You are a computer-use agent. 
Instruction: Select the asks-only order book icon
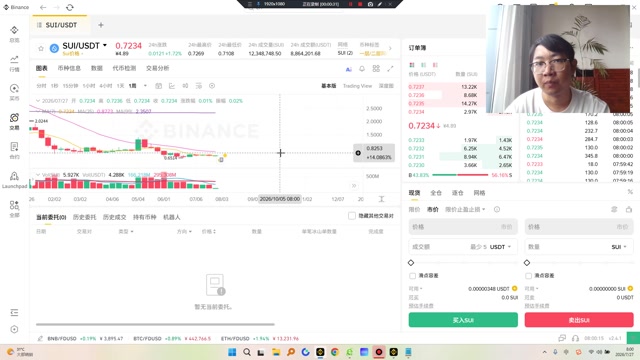(436, 65)
